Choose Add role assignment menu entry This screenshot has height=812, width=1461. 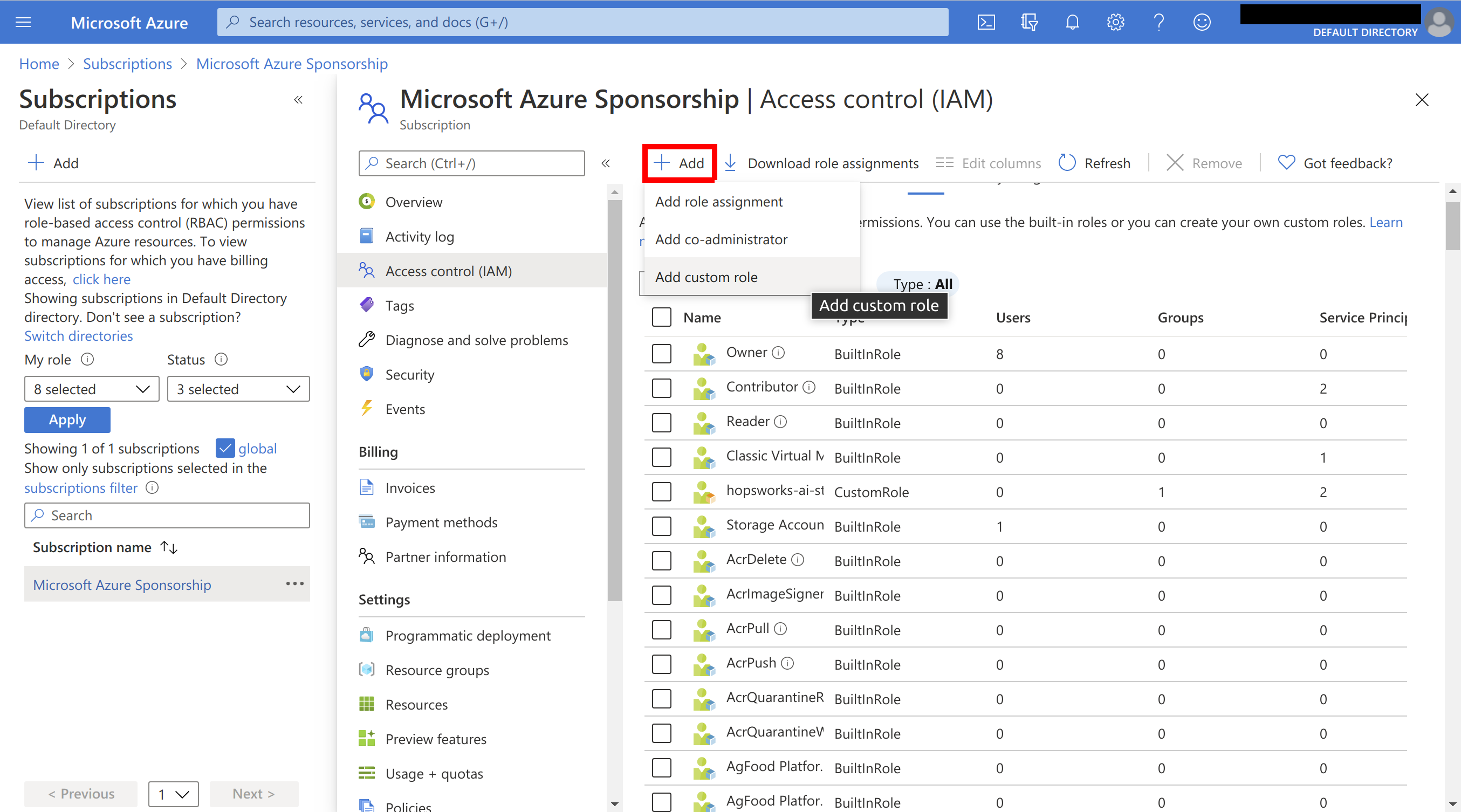coord(718,202)
